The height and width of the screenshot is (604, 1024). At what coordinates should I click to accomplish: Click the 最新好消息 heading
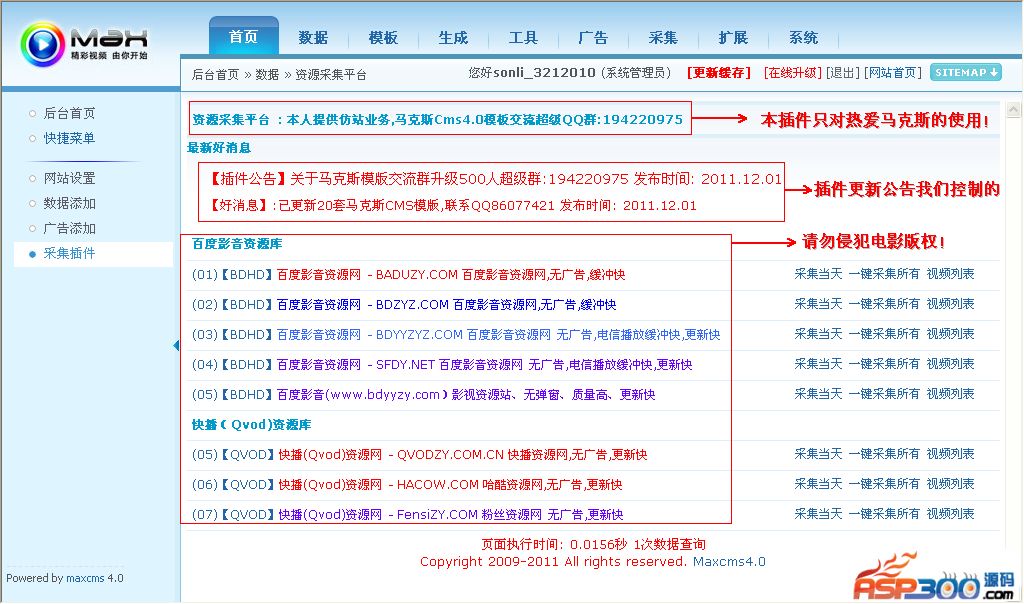pos(219,148)
